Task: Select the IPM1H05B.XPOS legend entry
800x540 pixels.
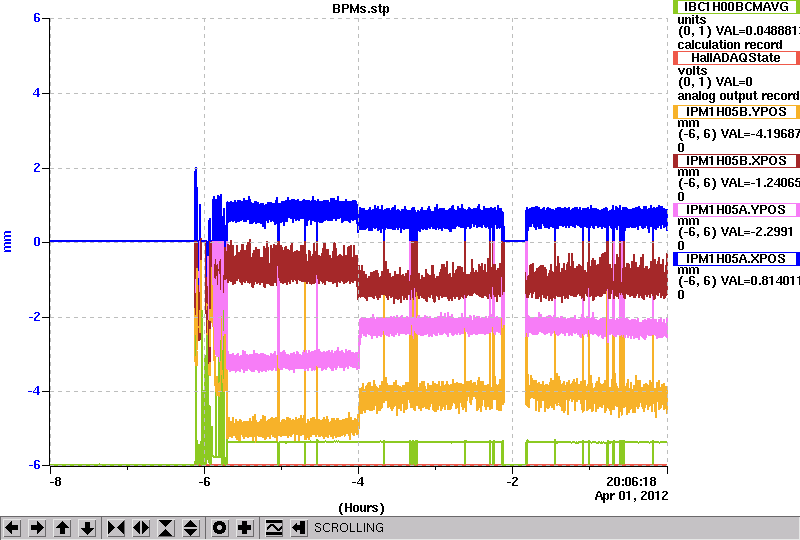Action: tap(736, 161)
